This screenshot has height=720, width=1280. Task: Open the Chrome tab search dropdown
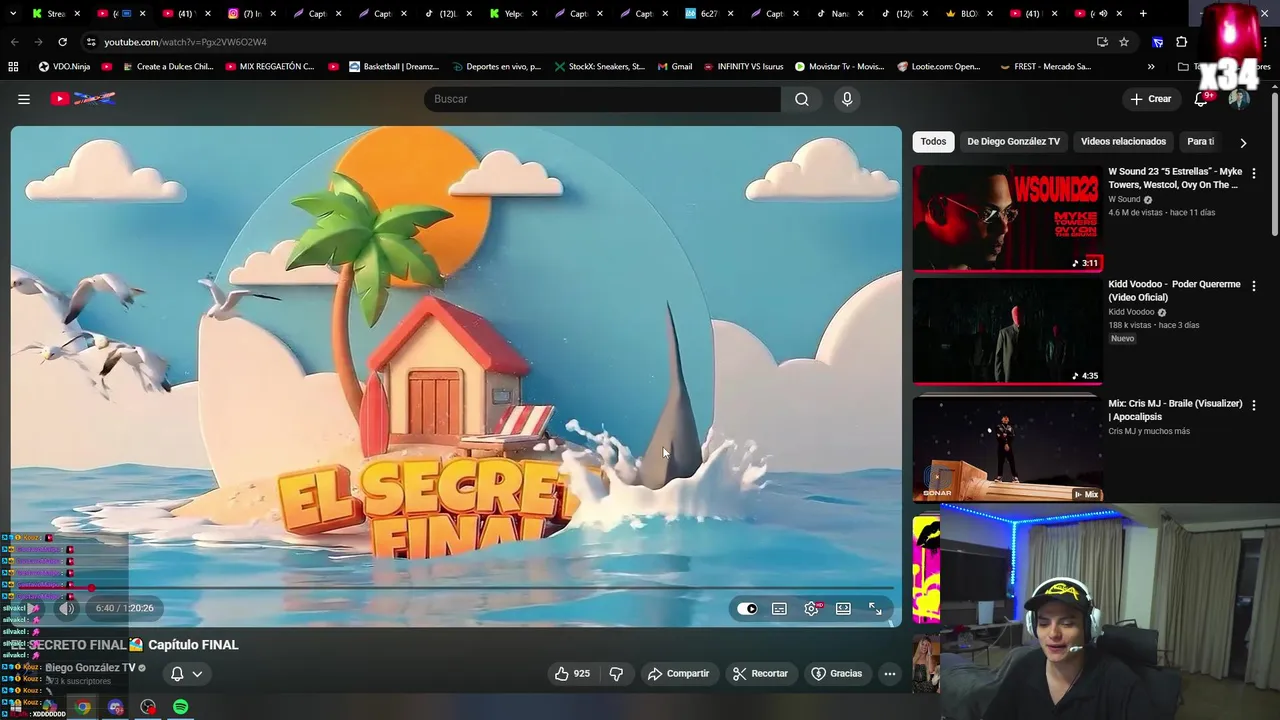13,14
